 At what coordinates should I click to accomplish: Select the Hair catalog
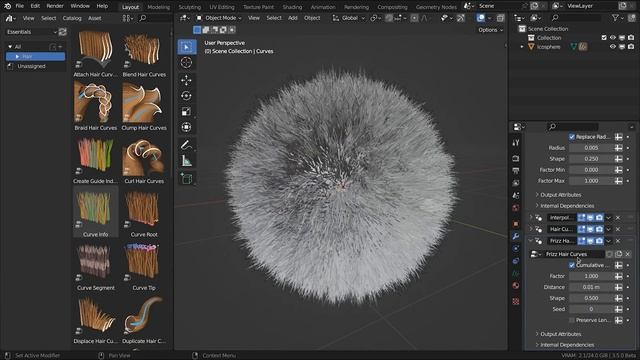35,56
